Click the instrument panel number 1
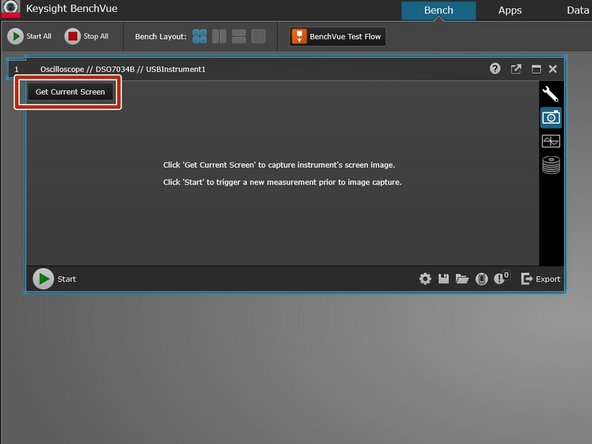The width and height of the screenshot is (592, 444). [x=16, y=69]
